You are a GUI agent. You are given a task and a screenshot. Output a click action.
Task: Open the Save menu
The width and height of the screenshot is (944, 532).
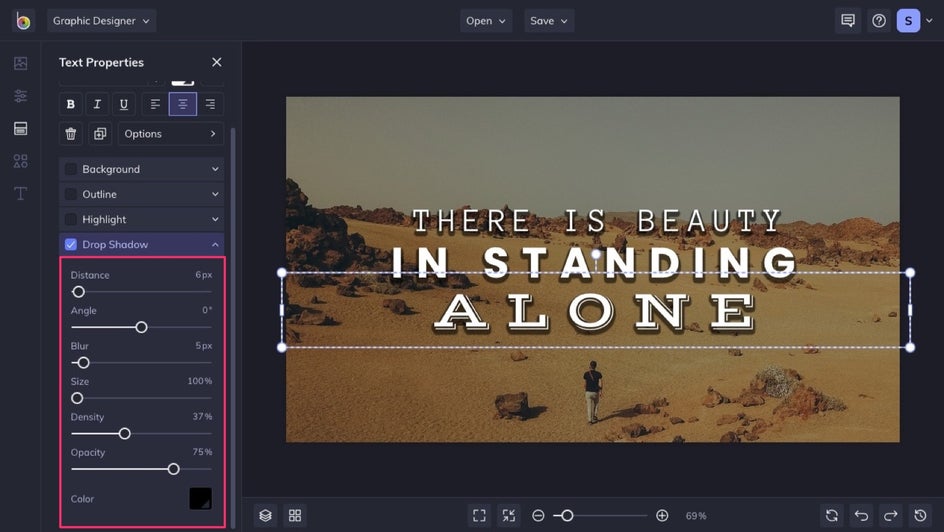click(x=549, y=21)
